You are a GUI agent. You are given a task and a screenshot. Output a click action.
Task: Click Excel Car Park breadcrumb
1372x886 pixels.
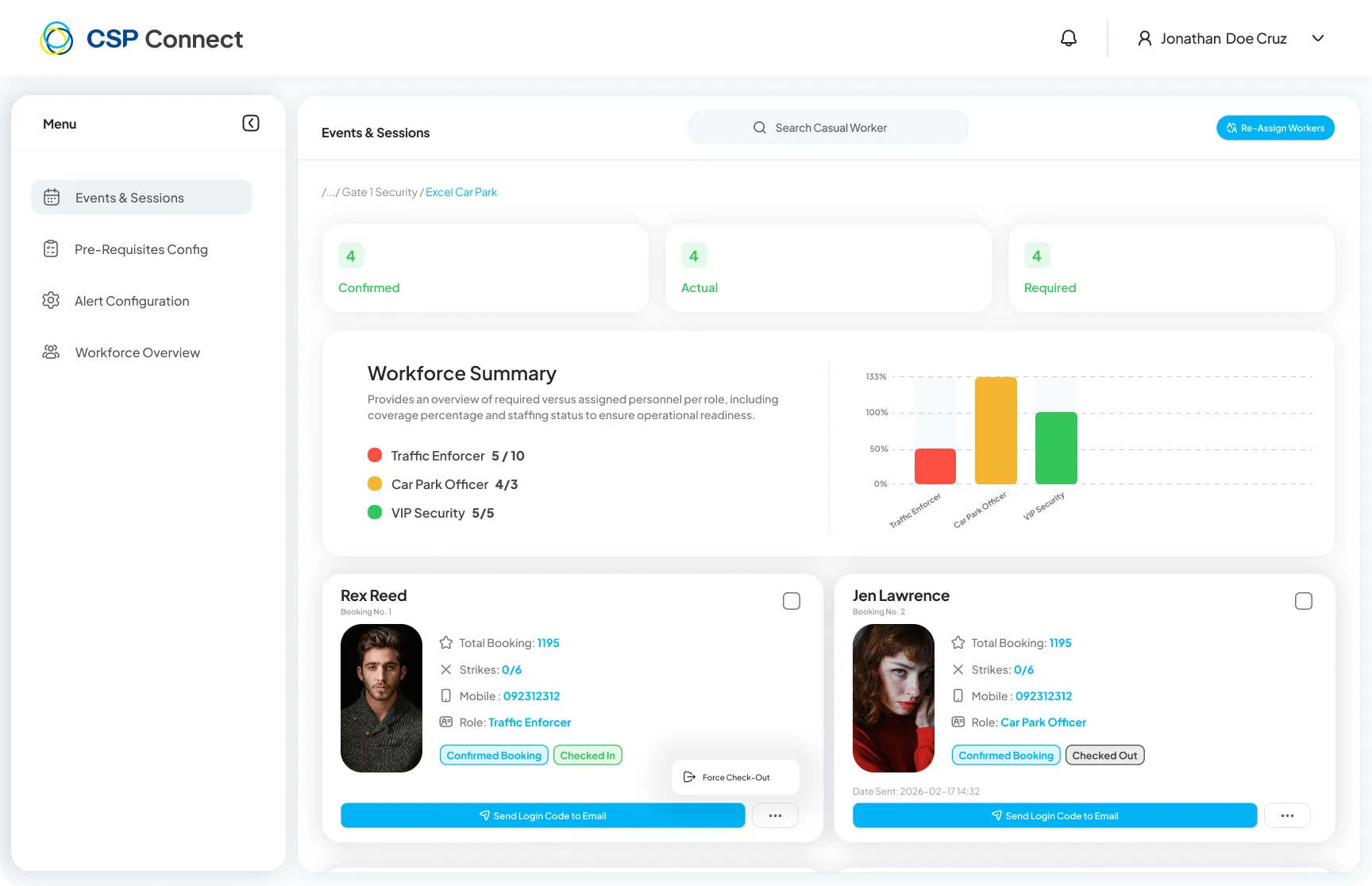[461, 192]
